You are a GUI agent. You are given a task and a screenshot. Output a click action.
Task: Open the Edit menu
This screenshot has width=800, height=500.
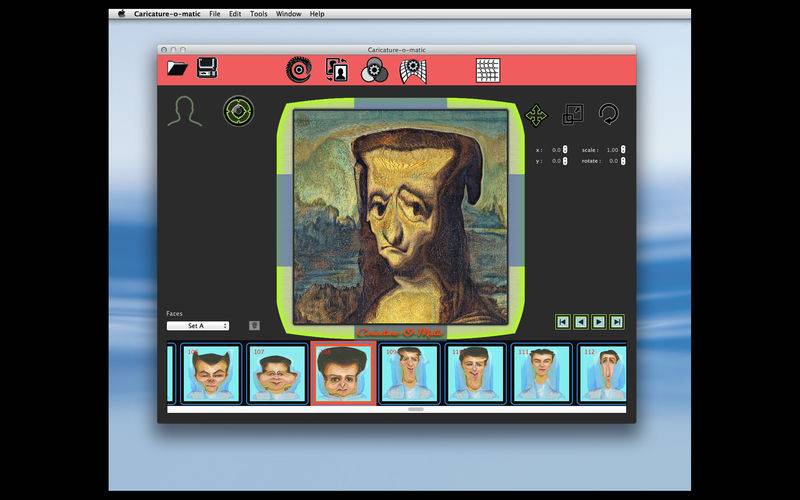235,14
